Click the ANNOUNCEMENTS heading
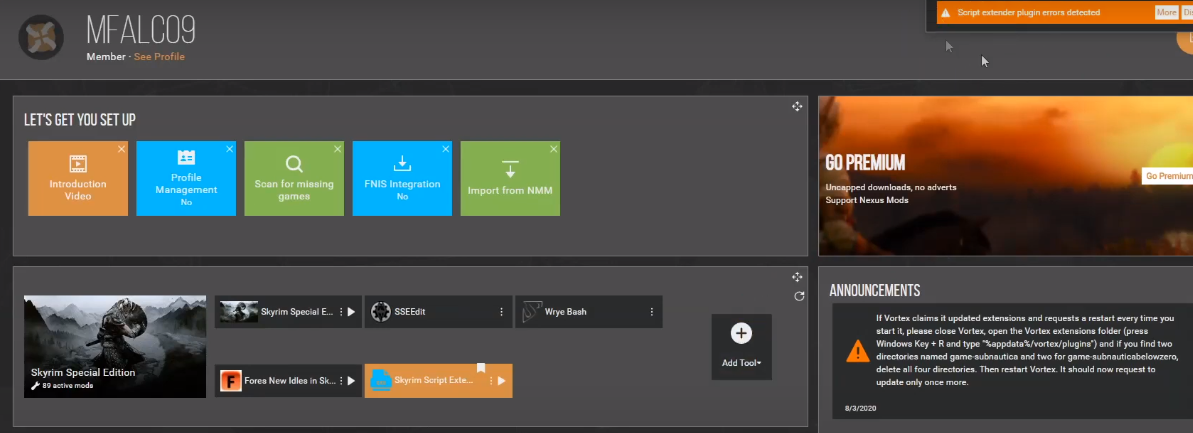Viewport: 1193px width, 433px height. click(875, 291)
